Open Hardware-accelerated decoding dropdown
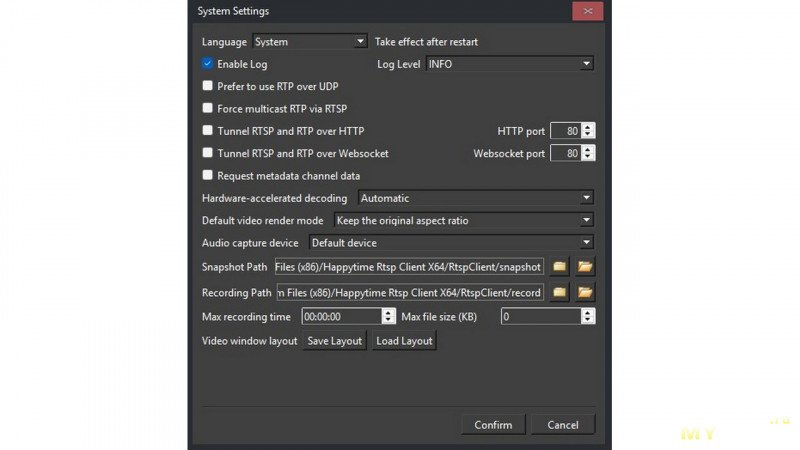Image resolution: width=800 pixels, height=450 pixels. click(x=476, y=198)
